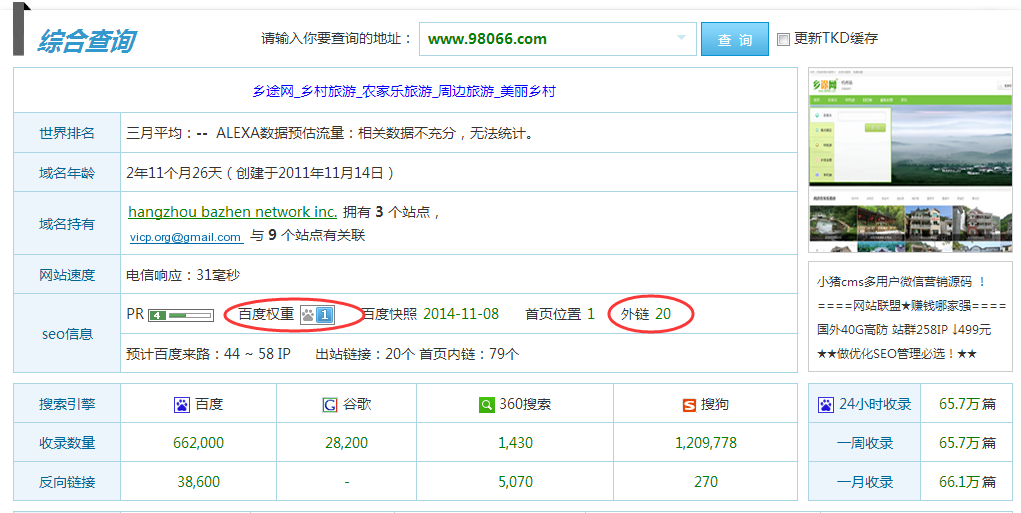Click the 首页内链：79个 text
This screenshot has width=1021, height=513.
469,354
